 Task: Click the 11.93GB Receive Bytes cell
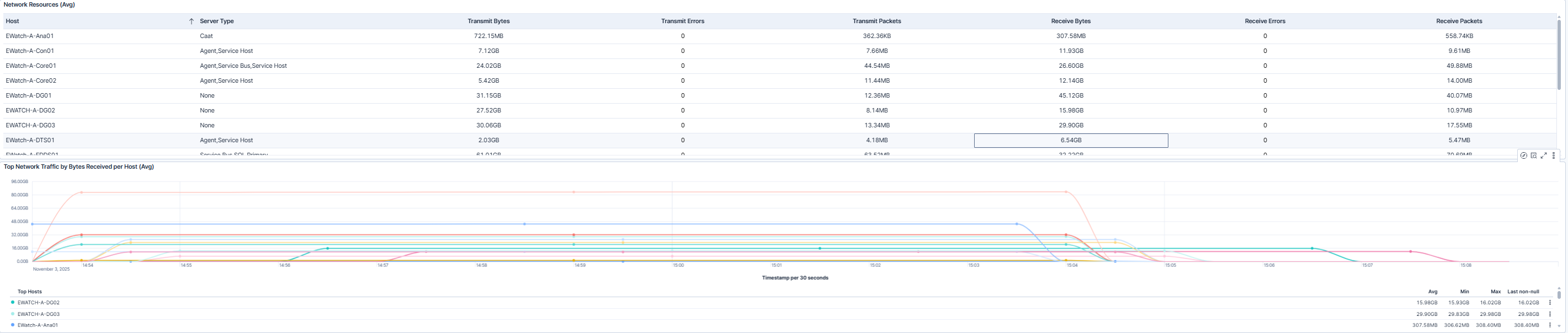[x=1071, y=51]
